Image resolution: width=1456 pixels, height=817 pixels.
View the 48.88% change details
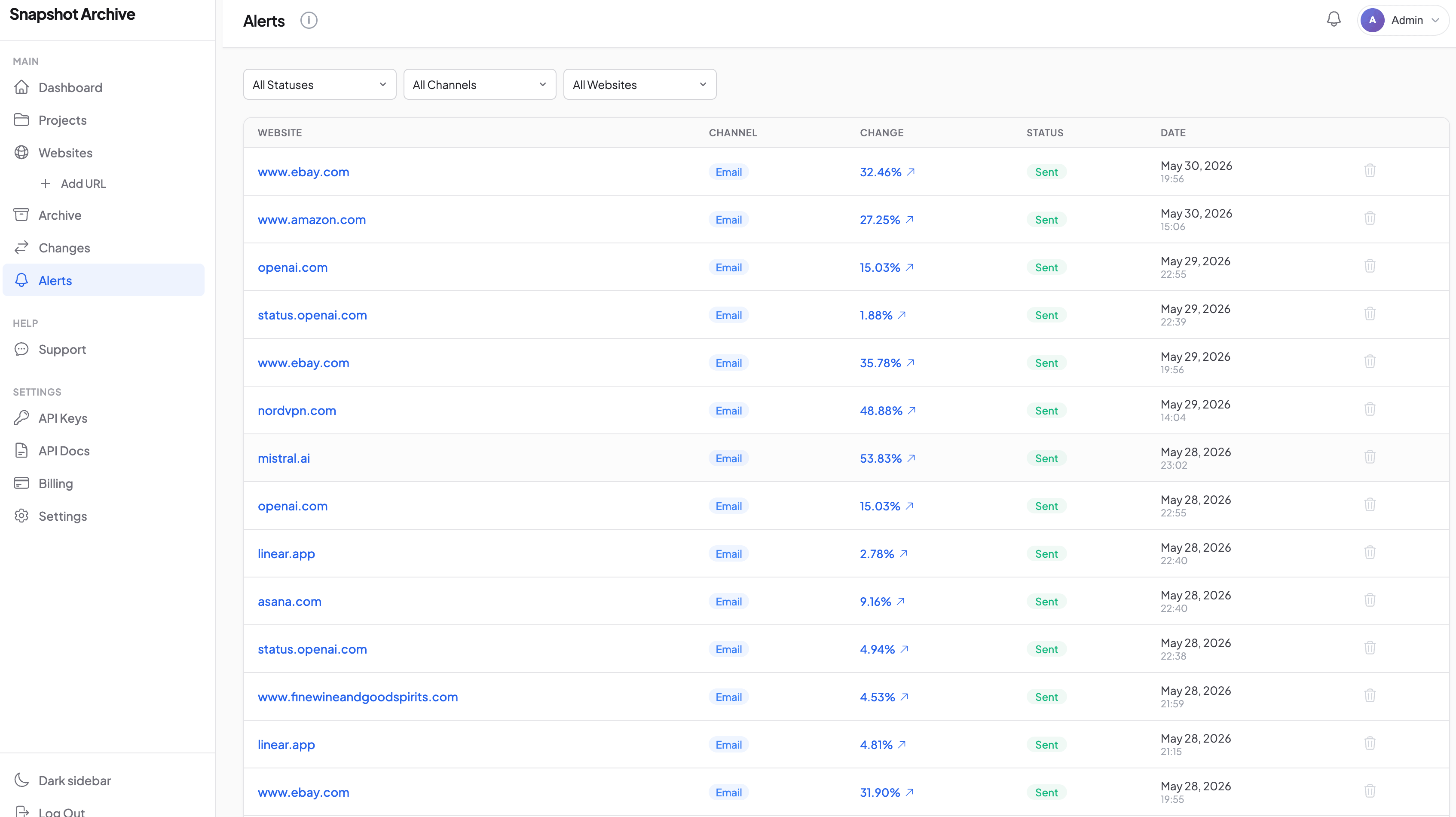pyautogui.click(x=887, y=411)
